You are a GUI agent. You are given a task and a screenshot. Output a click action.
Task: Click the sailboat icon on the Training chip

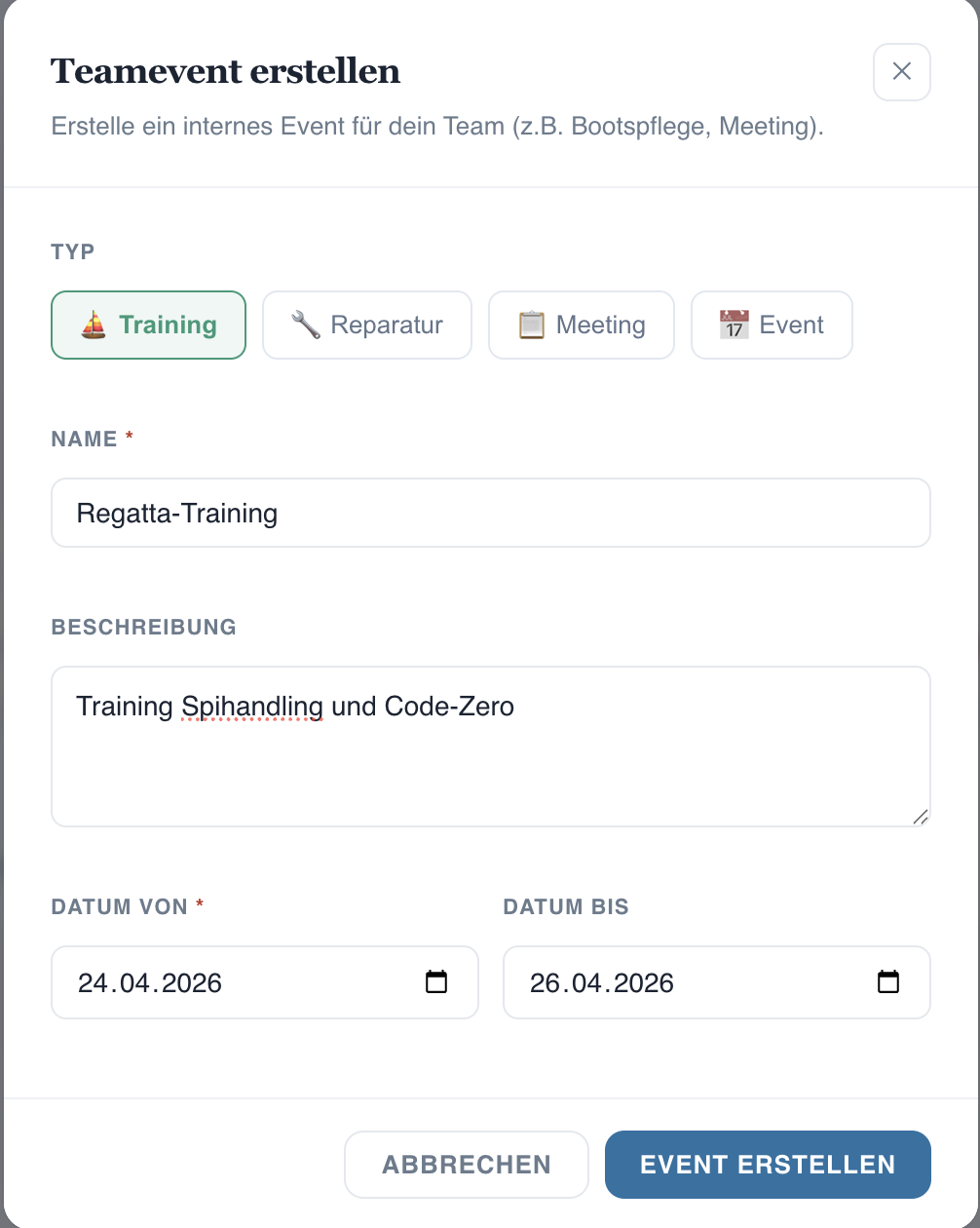pos(94,325)
